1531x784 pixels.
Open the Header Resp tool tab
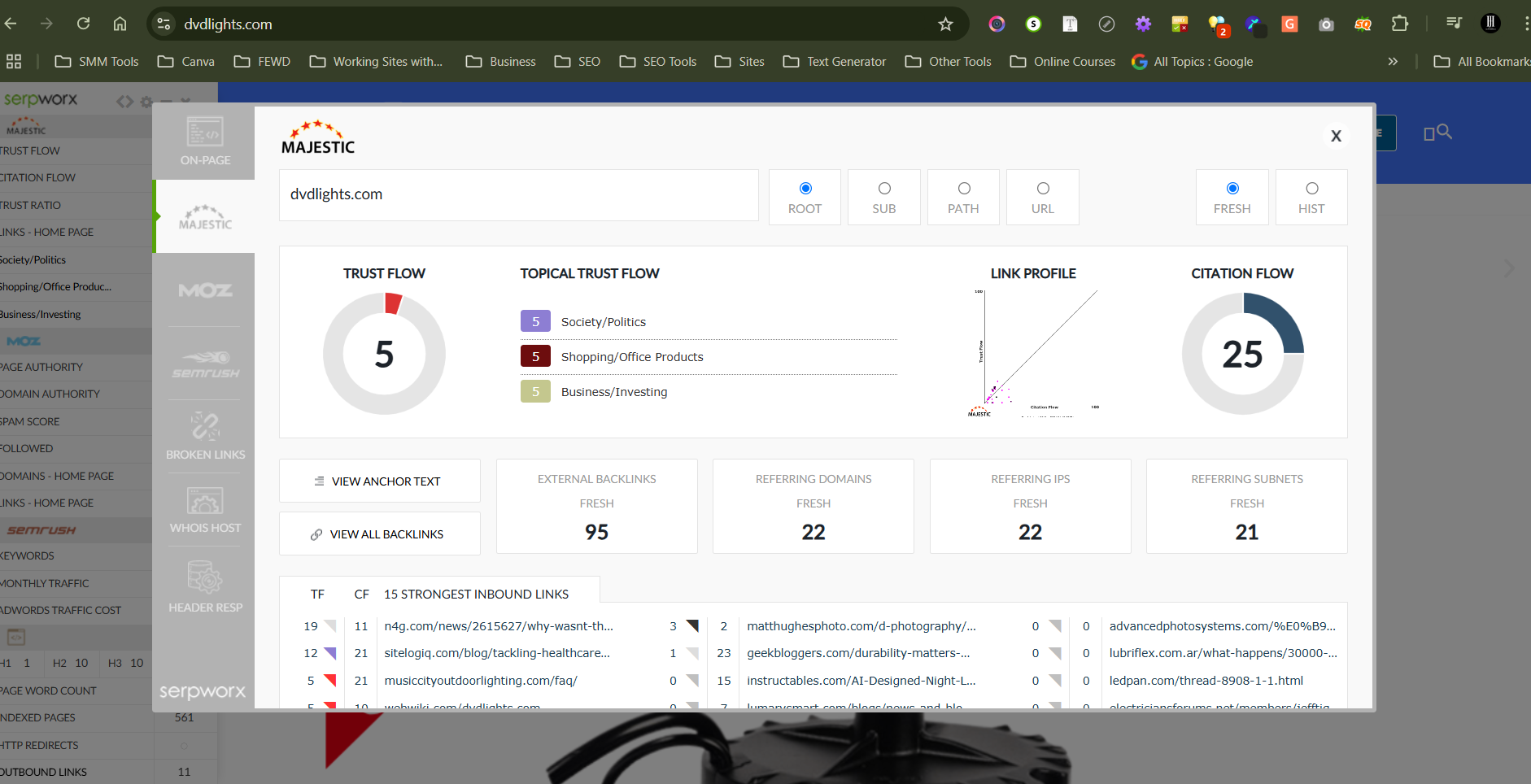tap(204, 586)
